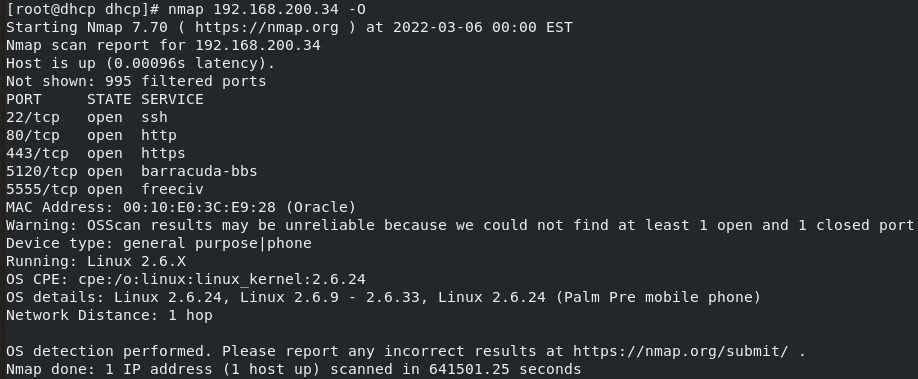Click the STATE column header
Image resolution: width=918 pixels, height=379 pixels.
(109, 100)
